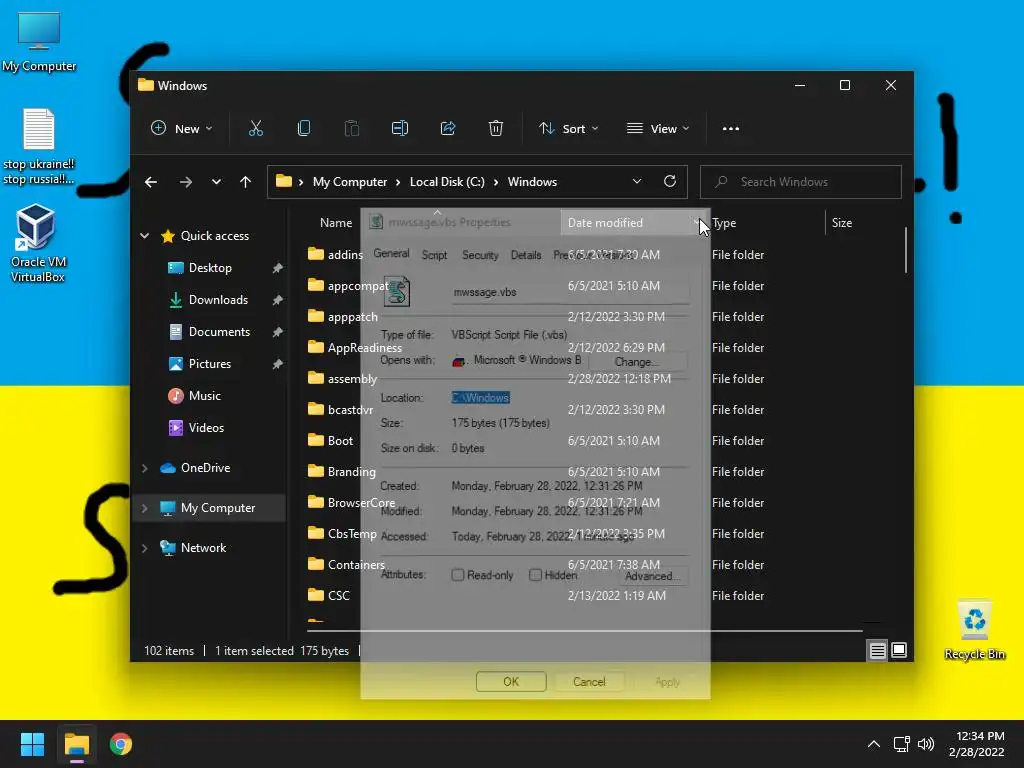
Task: Open Downloads in Quick access
Action: pyautogui.click(x=218, y=300)
